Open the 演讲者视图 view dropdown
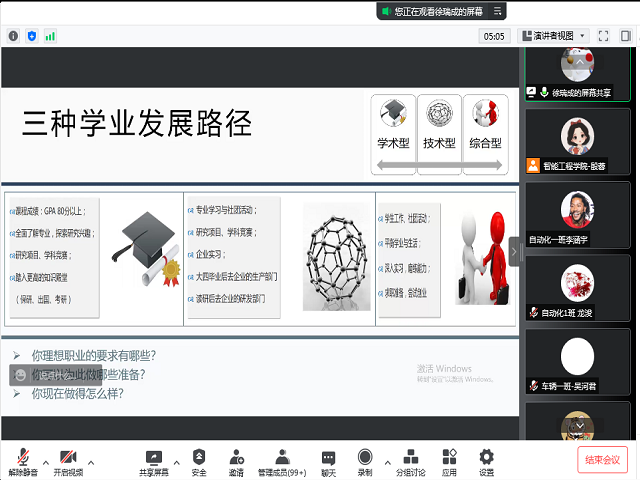The height and width of the screenshot is (480, 640). pos(554,35)
